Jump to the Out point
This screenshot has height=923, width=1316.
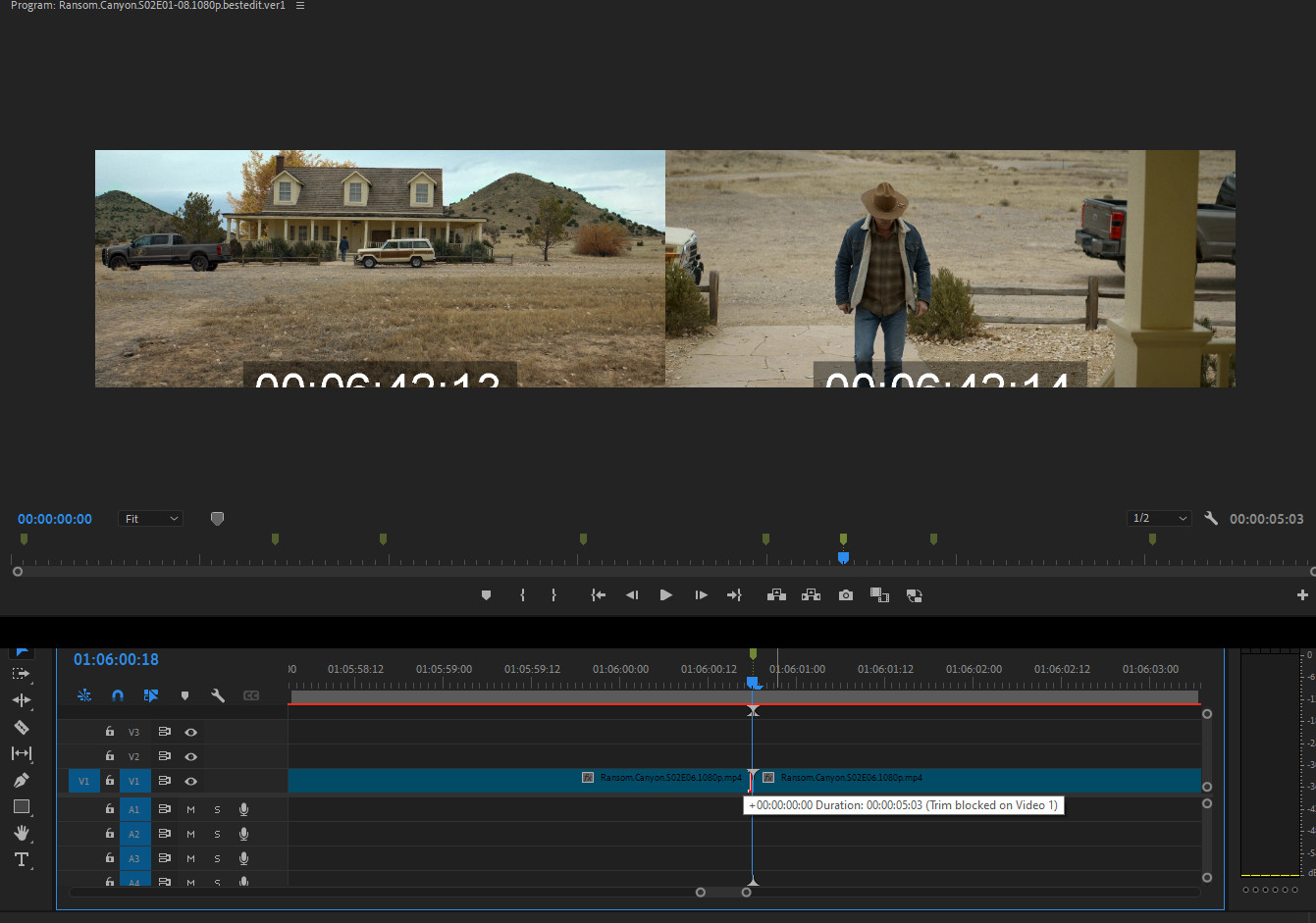coord(734,595)
